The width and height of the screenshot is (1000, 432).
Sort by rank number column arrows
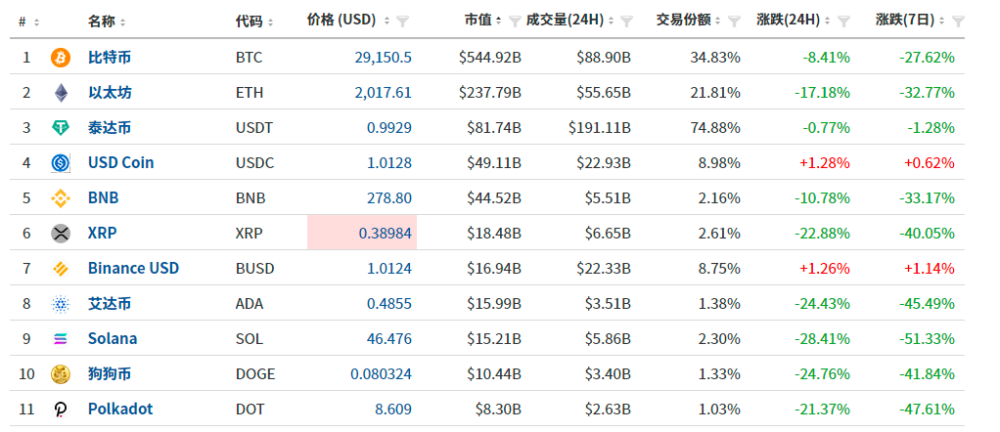coord(37,22)
